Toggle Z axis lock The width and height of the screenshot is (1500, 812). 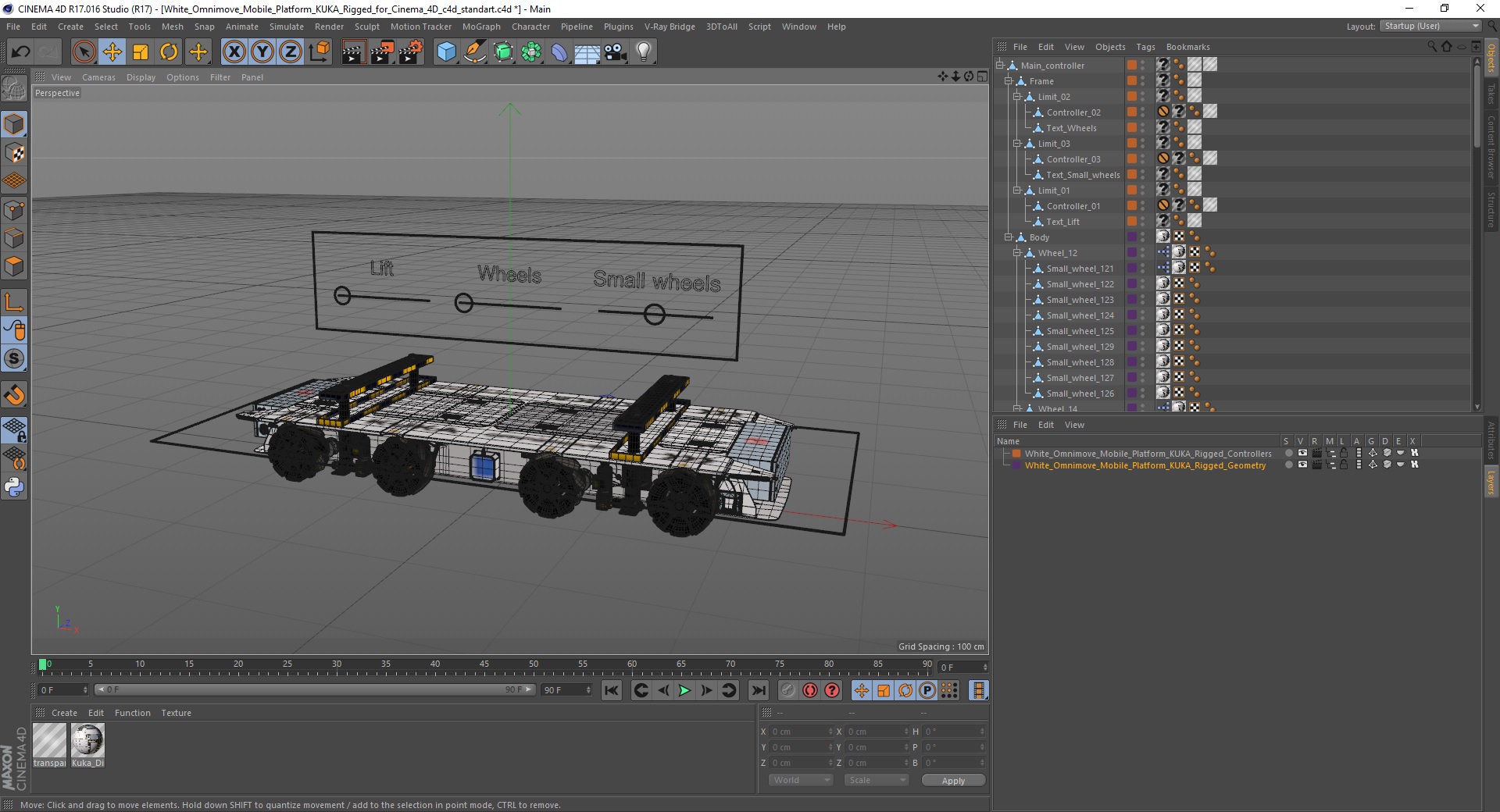[291, 52]
